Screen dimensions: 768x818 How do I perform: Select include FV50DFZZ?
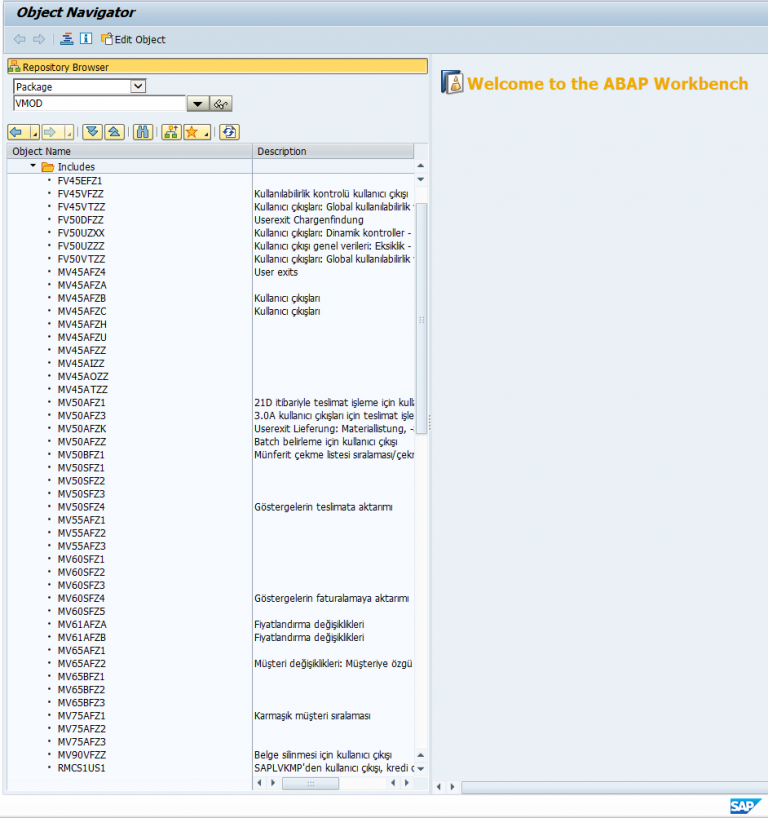[x=80, y=220]
